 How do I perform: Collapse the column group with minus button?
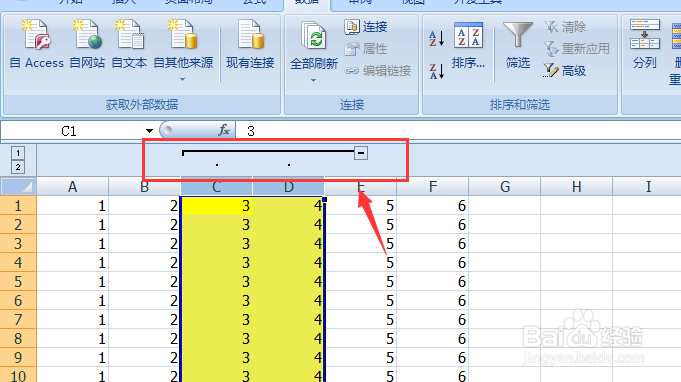pyautogui.click(x=361, y=153)
